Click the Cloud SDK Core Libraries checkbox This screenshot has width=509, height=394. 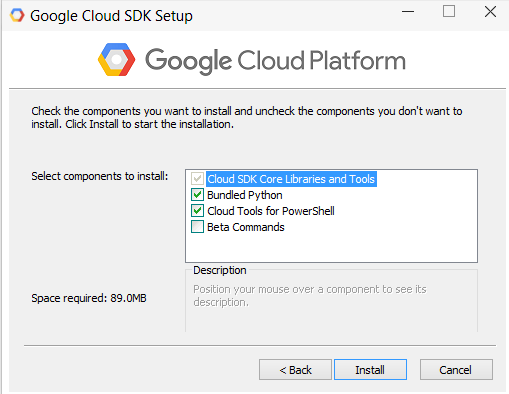[x=197, y=179]
